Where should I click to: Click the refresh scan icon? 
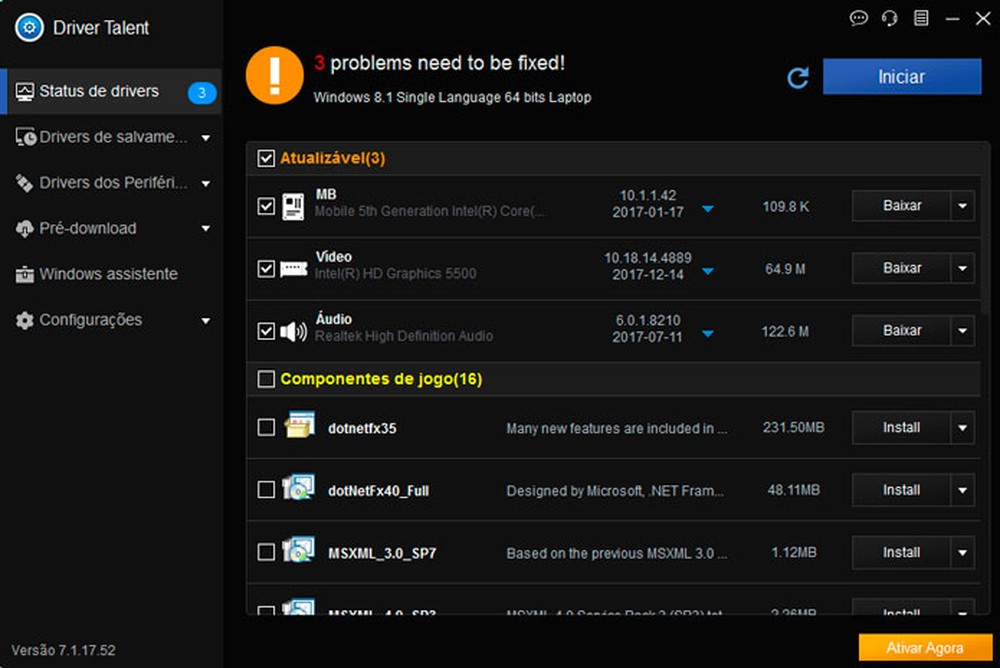(x=797, y=76)
